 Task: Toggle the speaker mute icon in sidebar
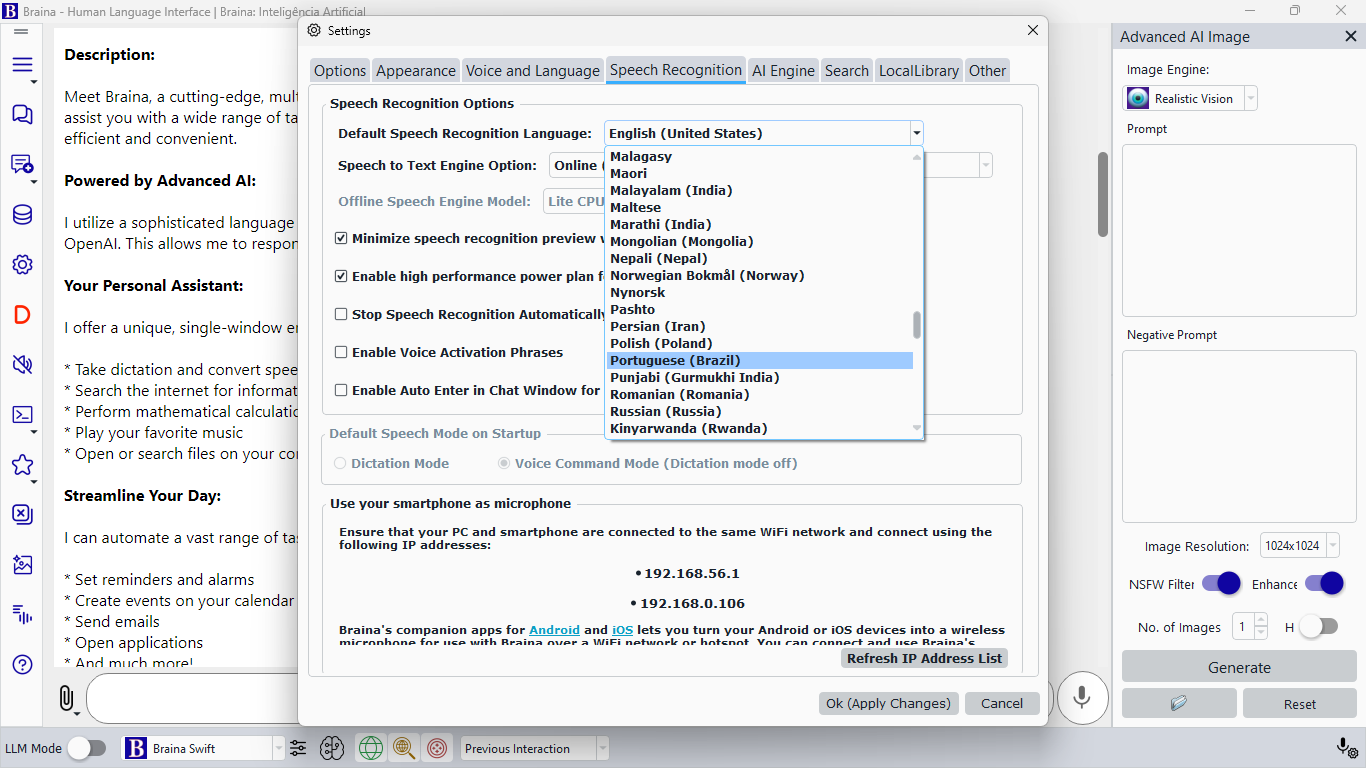click(22, 364)
